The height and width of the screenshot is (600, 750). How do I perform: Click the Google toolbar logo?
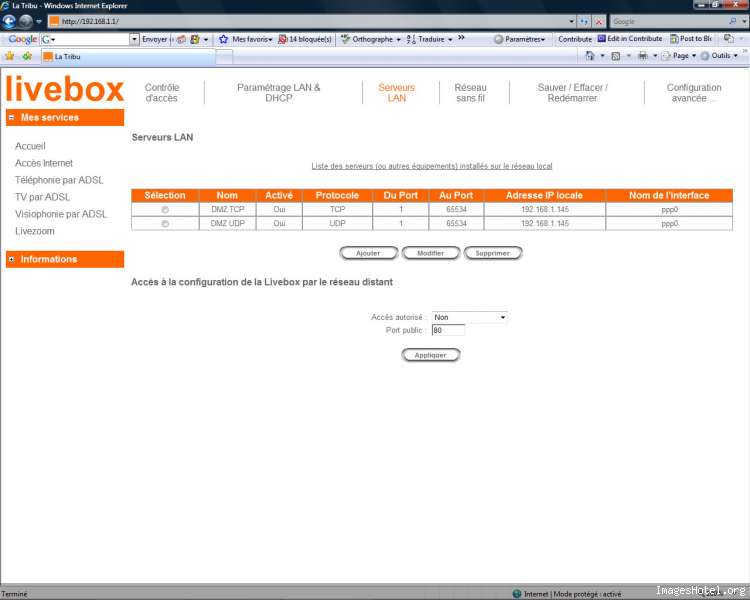(22, 39)
